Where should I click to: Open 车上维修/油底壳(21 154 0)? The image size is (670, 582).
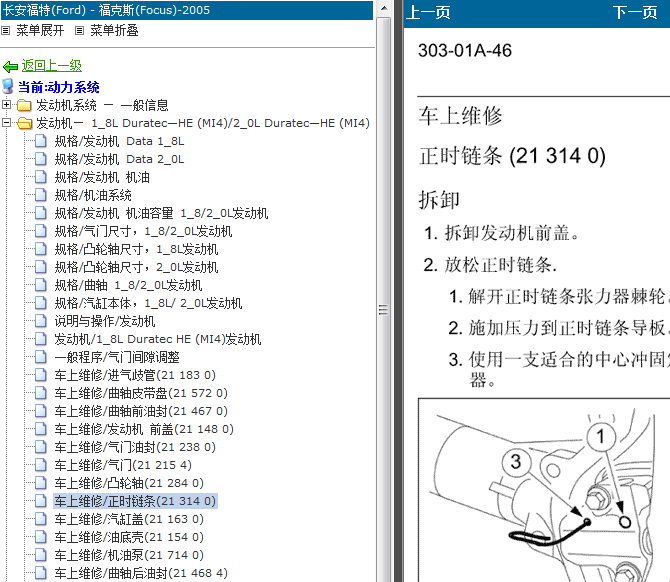pos(129,537)
